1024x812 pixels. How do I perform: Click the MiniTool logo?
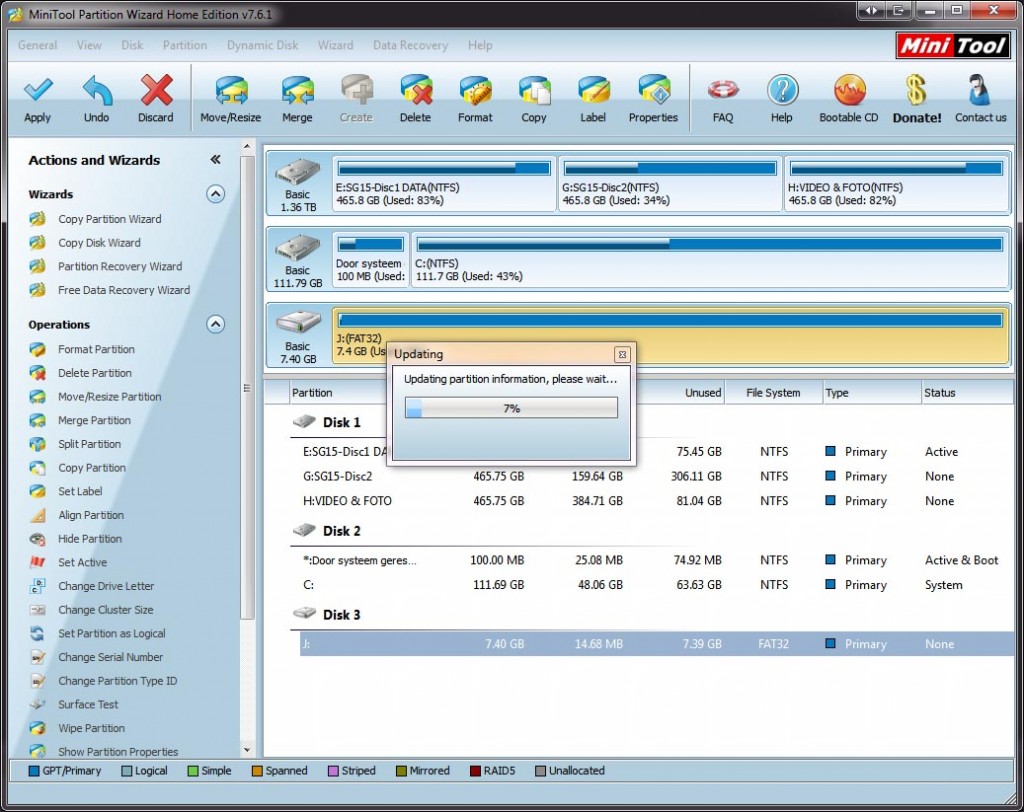(953, 45)
